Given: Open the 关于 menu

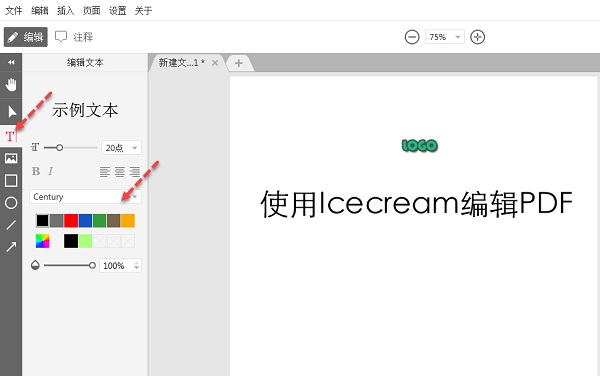Looking at the screenshot, I should [143, 10].
